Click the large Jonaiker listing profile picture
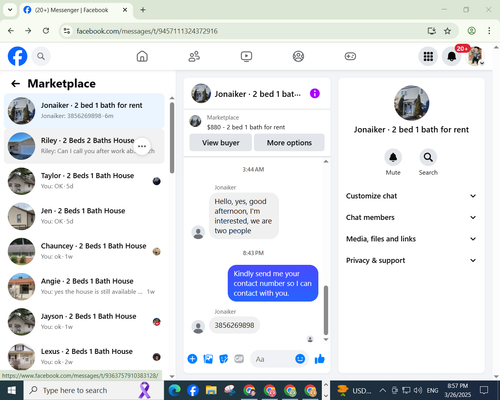 (x=411, y=103)
